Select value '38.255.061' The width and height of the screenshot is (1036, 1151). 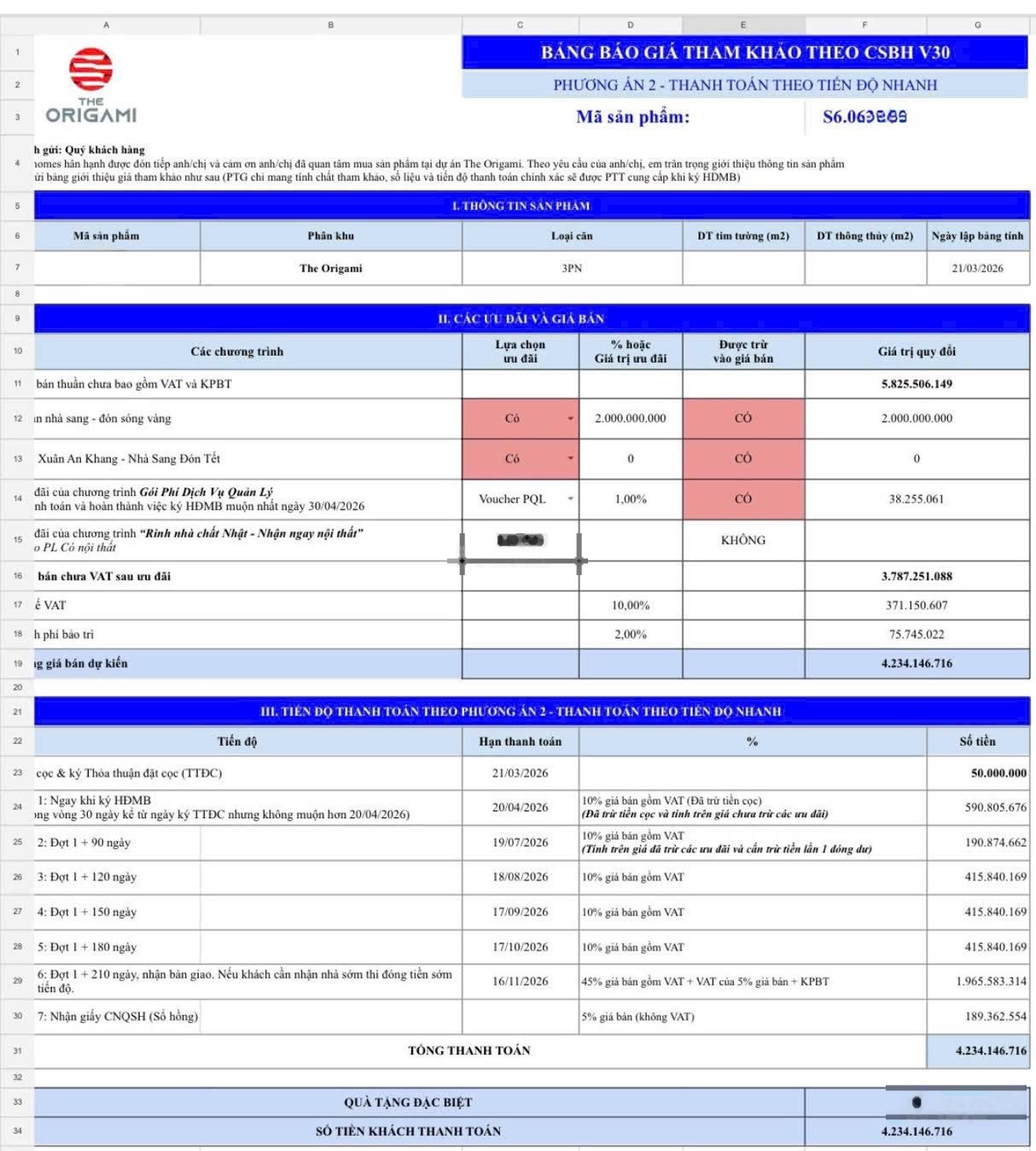coord(917,499)
